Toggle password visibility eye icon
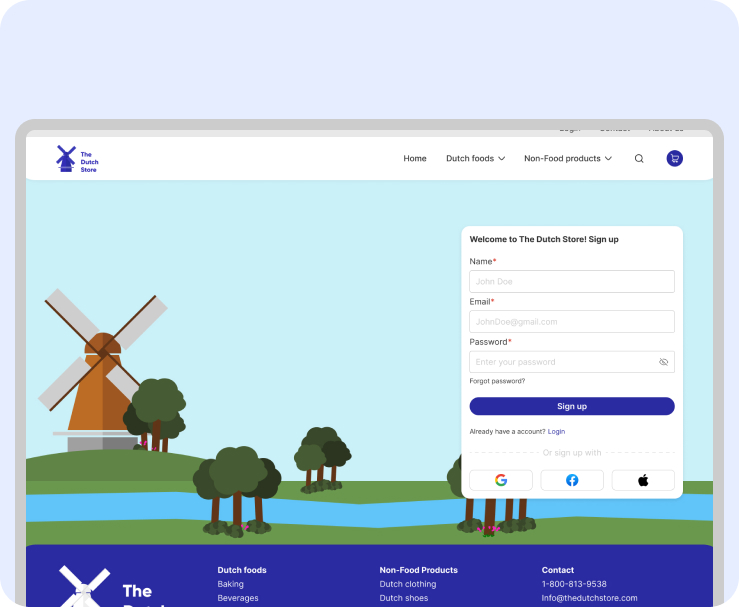This screenshot has height=607, width=739. (663, 362)
